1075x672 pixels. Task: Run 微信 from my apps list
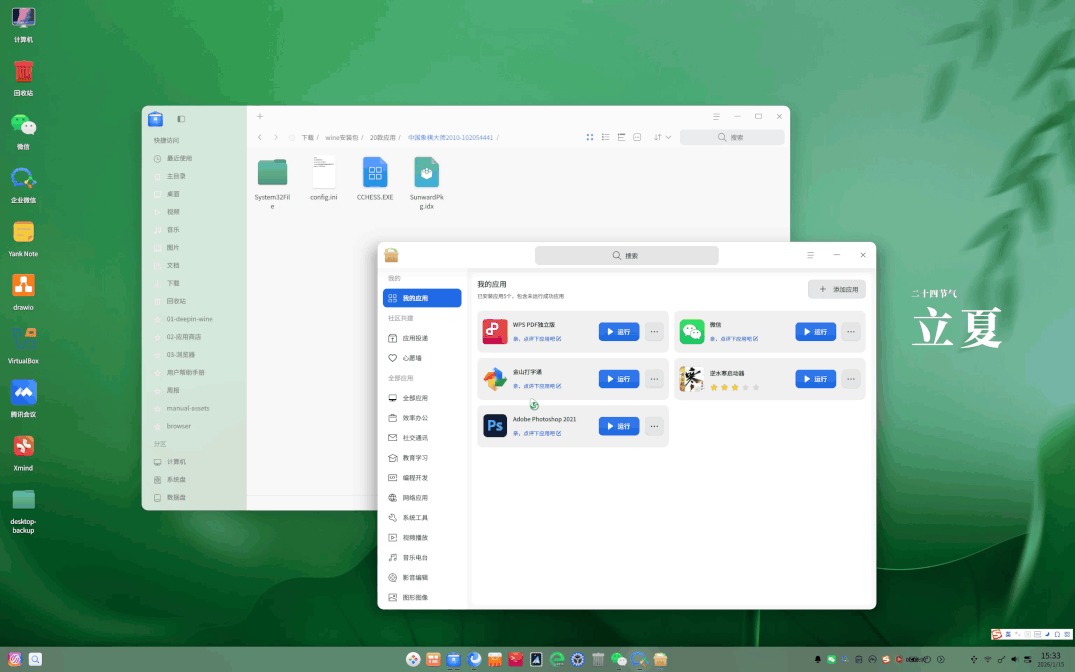815,332
